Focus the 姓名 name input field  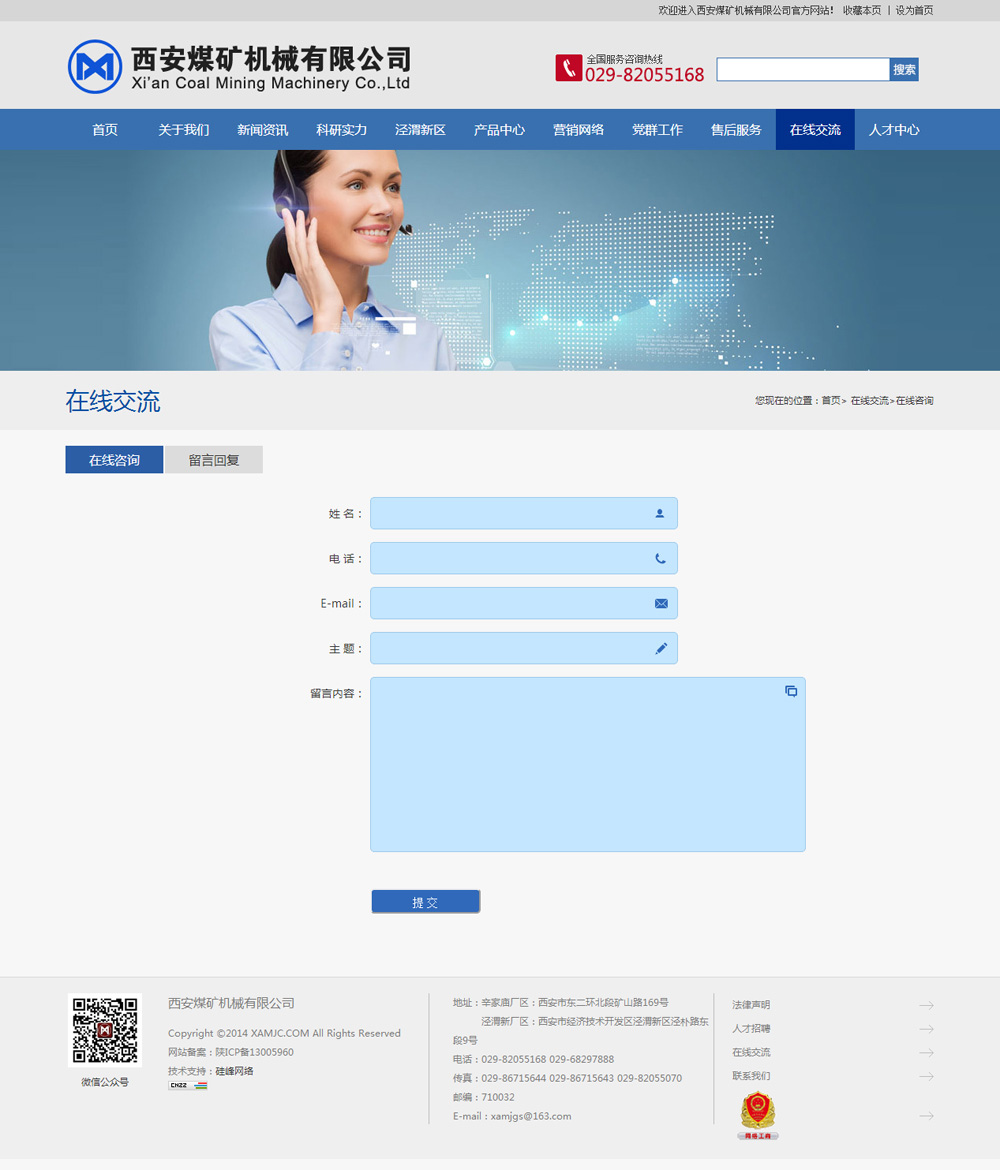click(510, 513)
